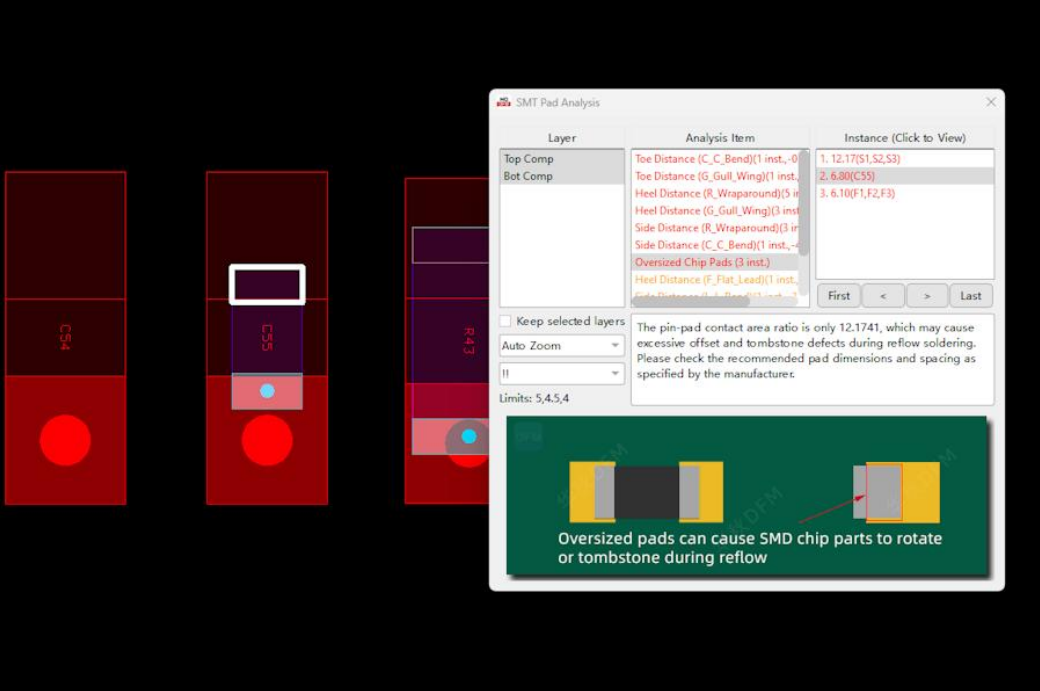Screen dimensions: 1040x691
Task: Select the Top Comp layer
Action: [x=529, y=159]
